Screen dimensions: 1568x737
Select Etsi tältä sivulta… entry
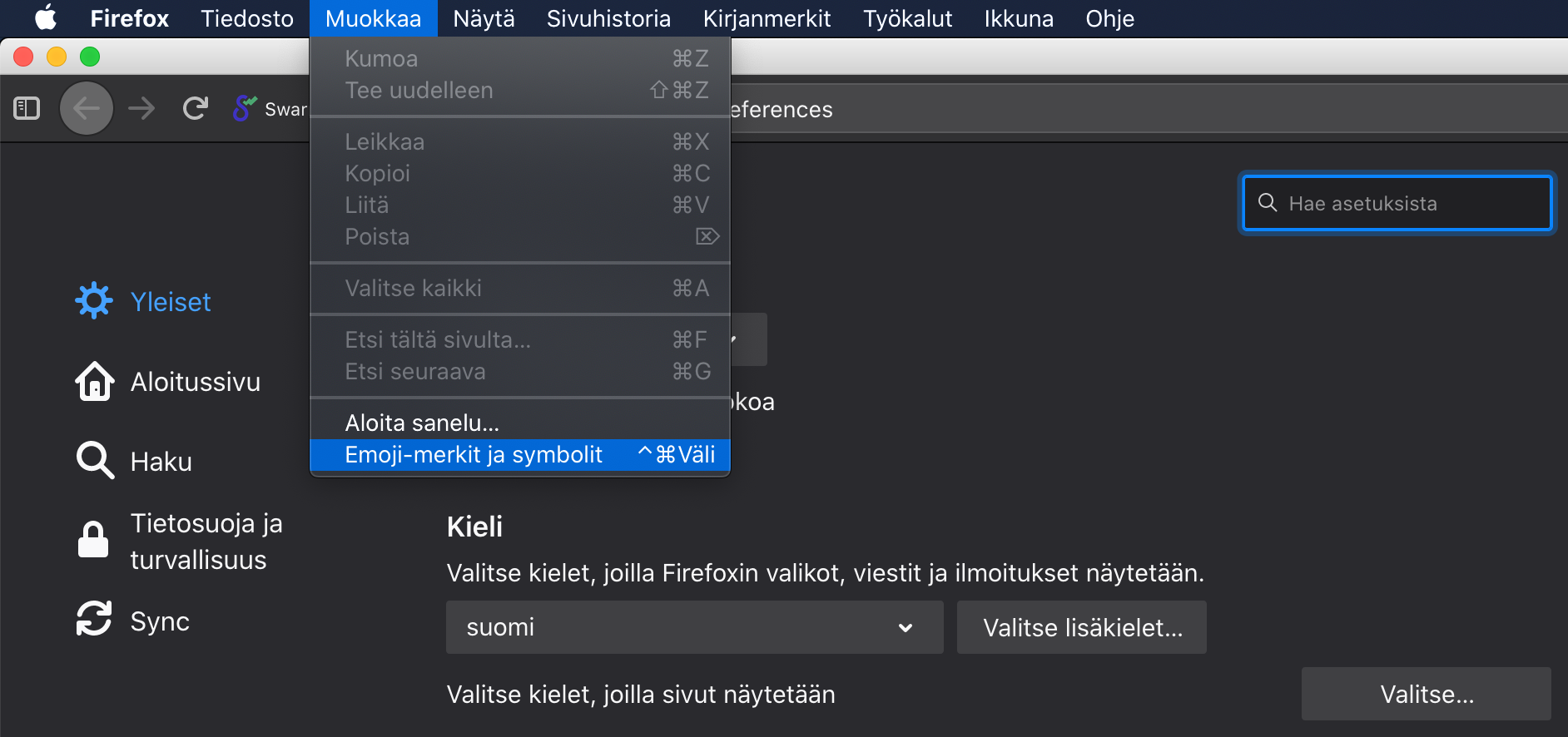(x=520, y=339)
